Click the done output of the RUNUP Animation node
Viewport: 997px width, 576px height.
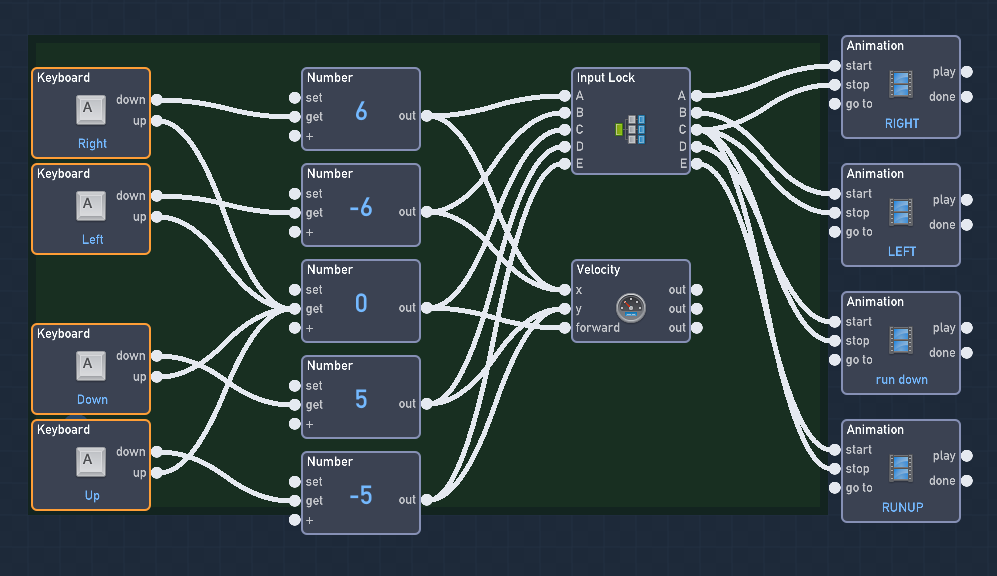(967, 481)
